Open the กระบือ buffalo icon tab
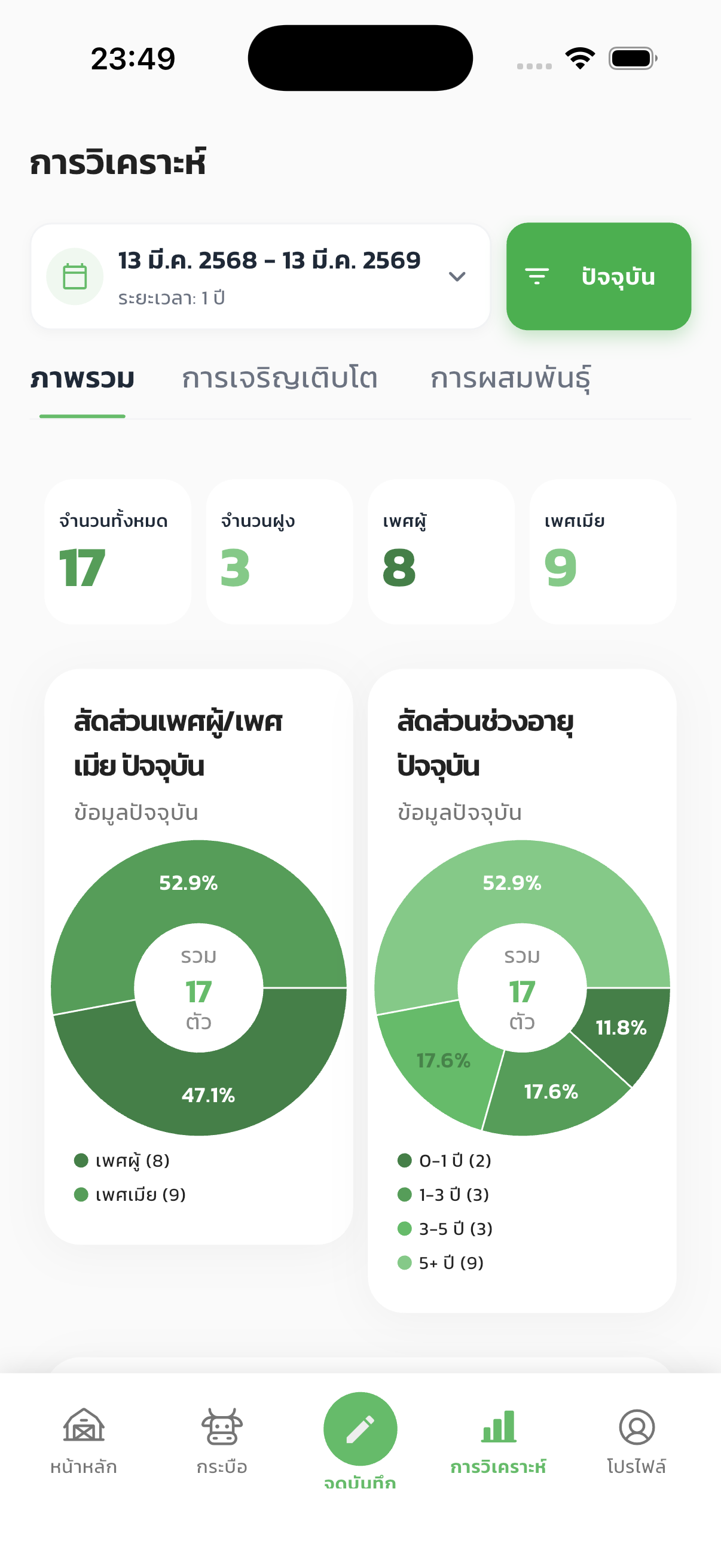The width and height of the screenshot is (721, 1568). point(221,1426)
